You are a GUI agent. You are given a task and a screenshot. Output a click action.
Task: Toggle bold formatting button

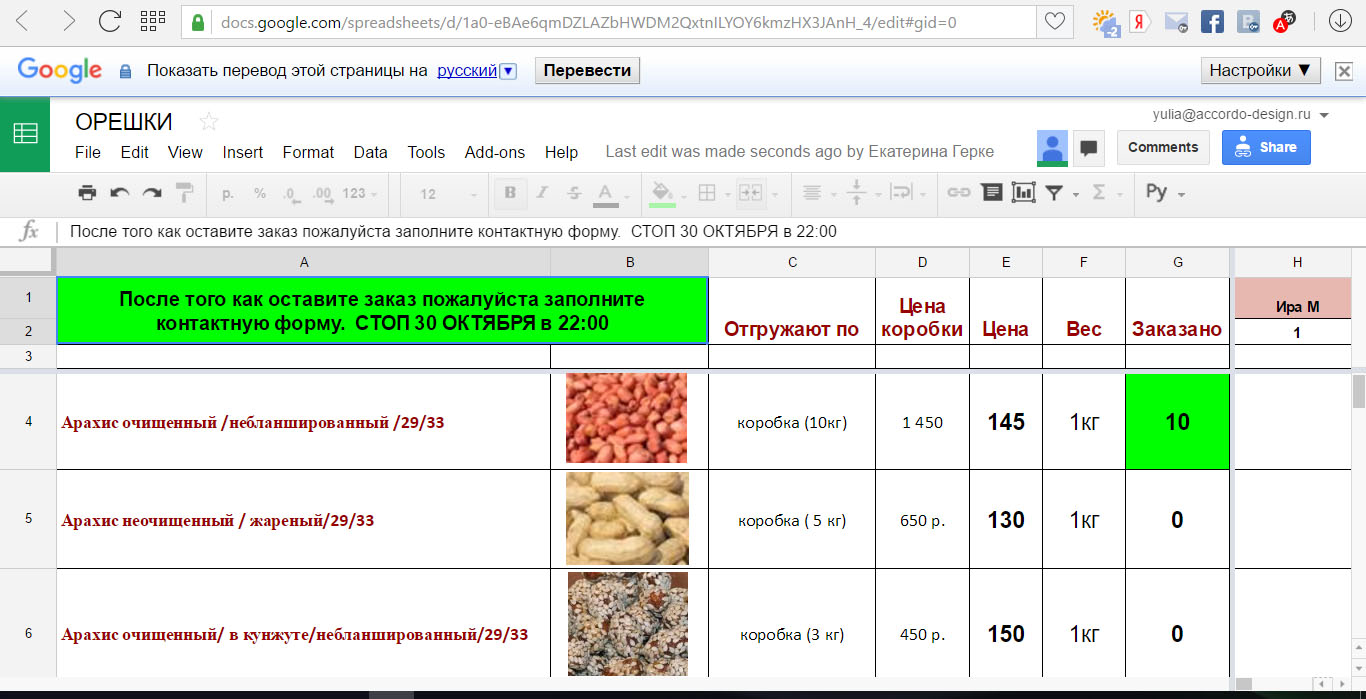510,193
